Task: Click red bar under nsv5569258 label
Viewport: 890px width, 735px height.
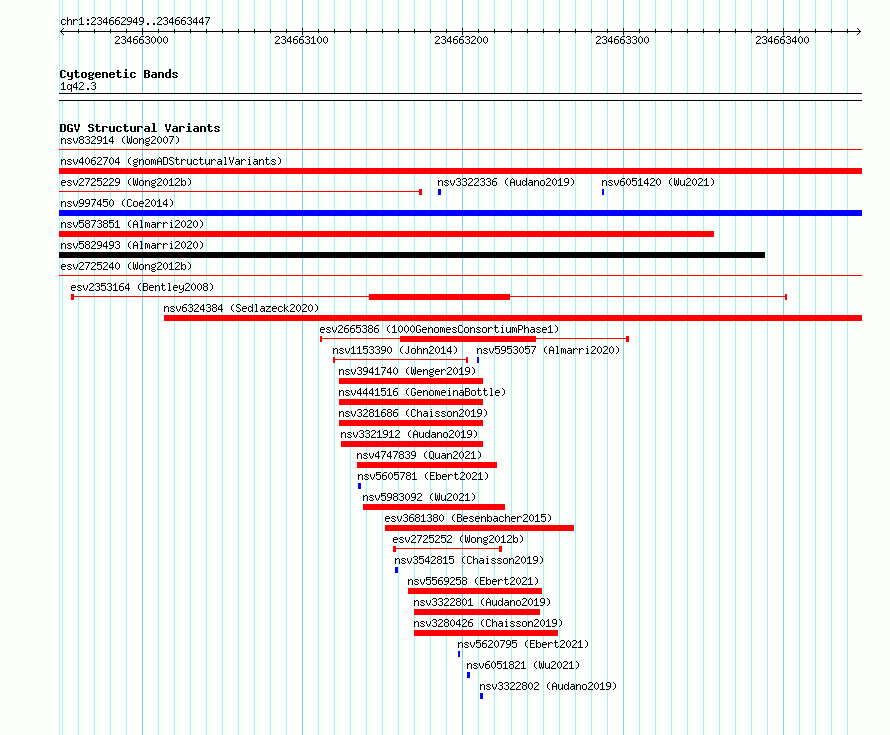Action: 475,591
